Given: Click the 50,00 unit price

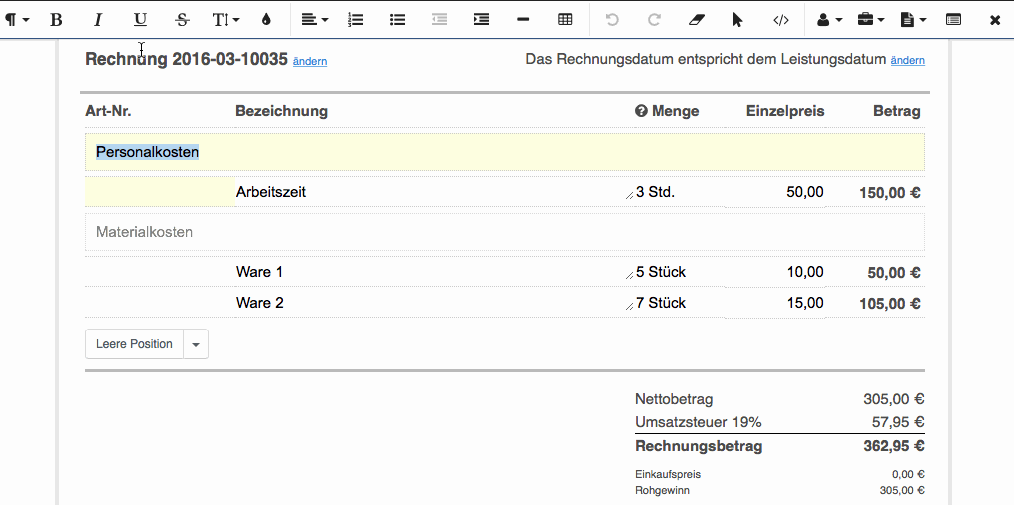Looking at the screenshot, I should point(804,192).
